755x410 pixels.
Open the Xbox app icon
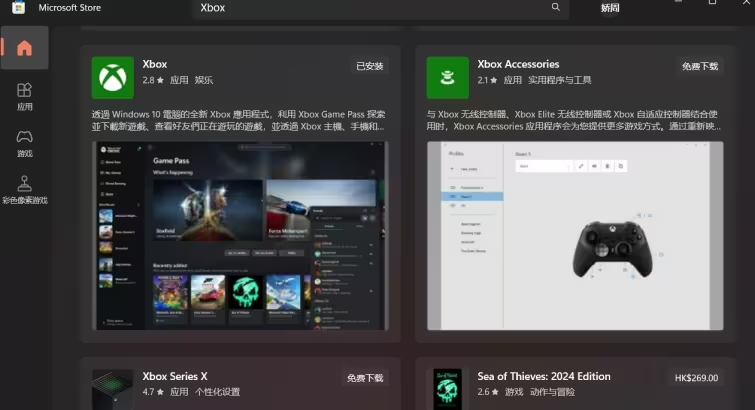point(113,78)
